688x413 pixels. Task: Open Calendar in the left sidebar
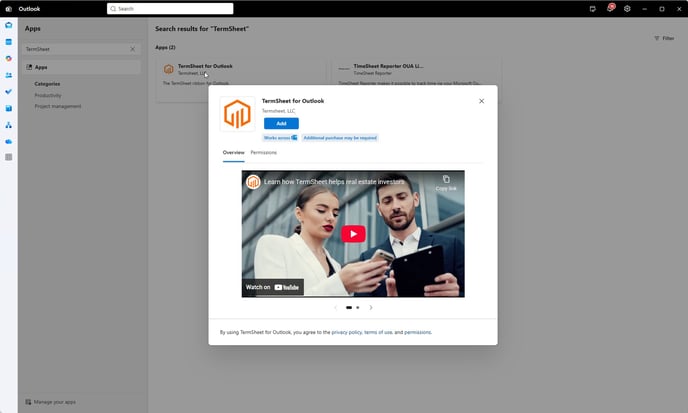click(8, 42)
